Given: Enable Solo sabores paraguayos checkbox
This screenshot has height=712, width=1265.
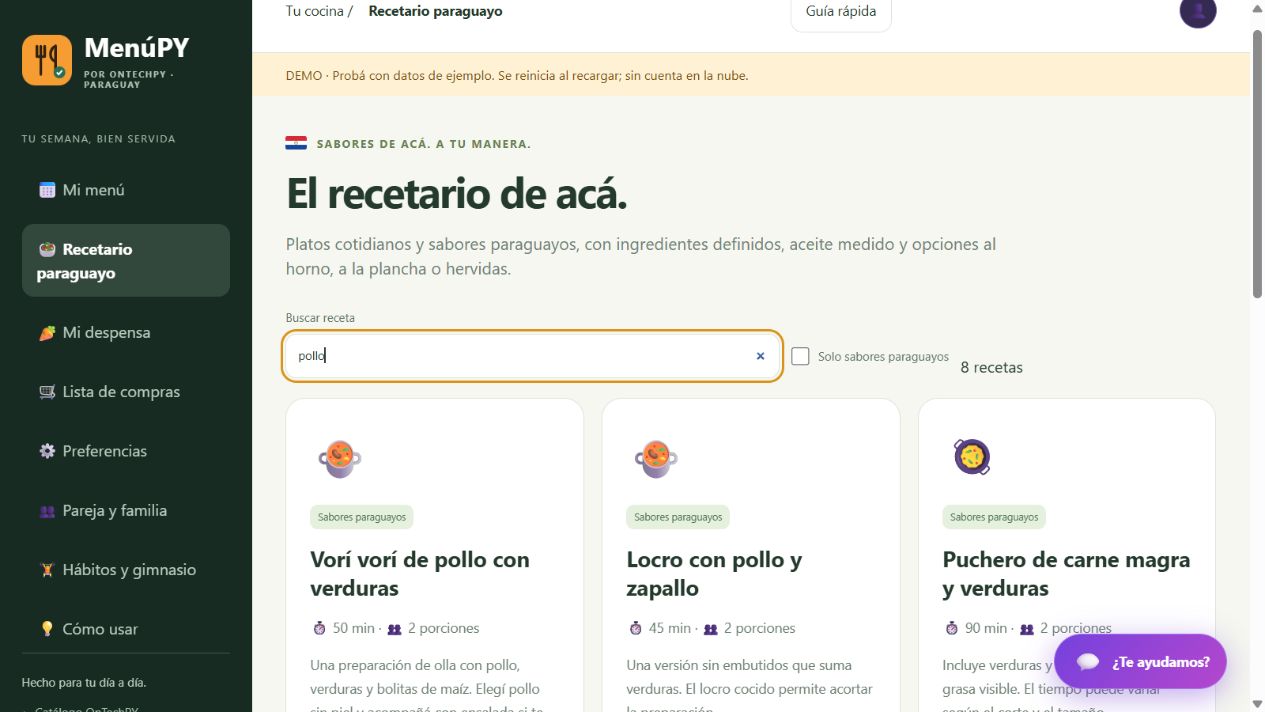Looking at the screenshot, I should pos(800,356).
